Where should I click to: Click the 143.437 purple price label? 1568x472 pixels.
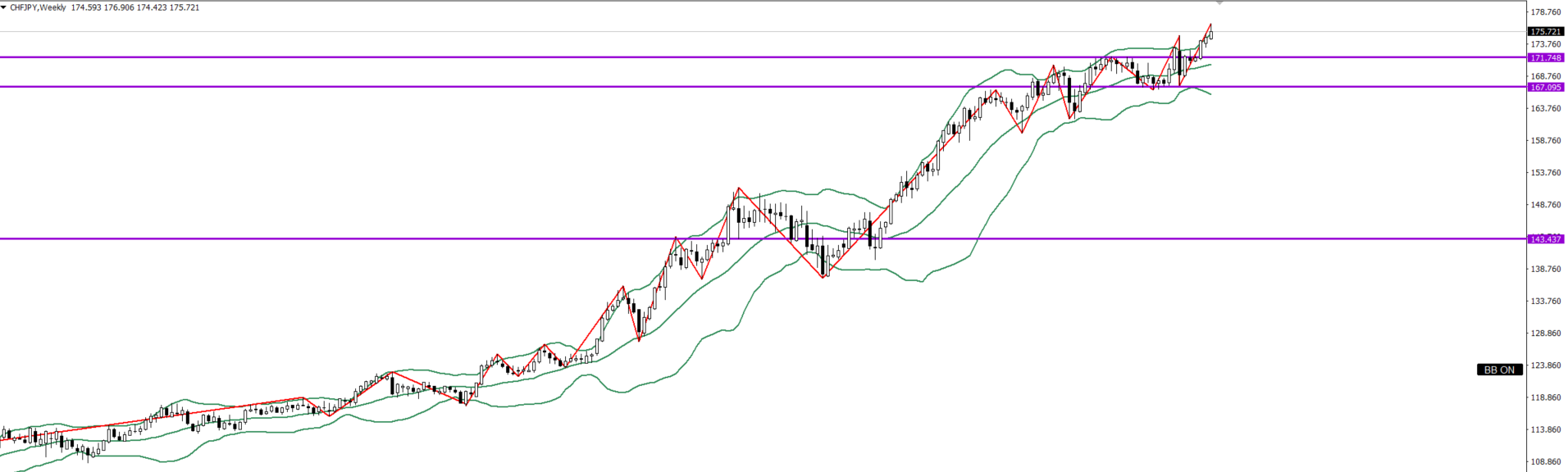point(1545,239)
